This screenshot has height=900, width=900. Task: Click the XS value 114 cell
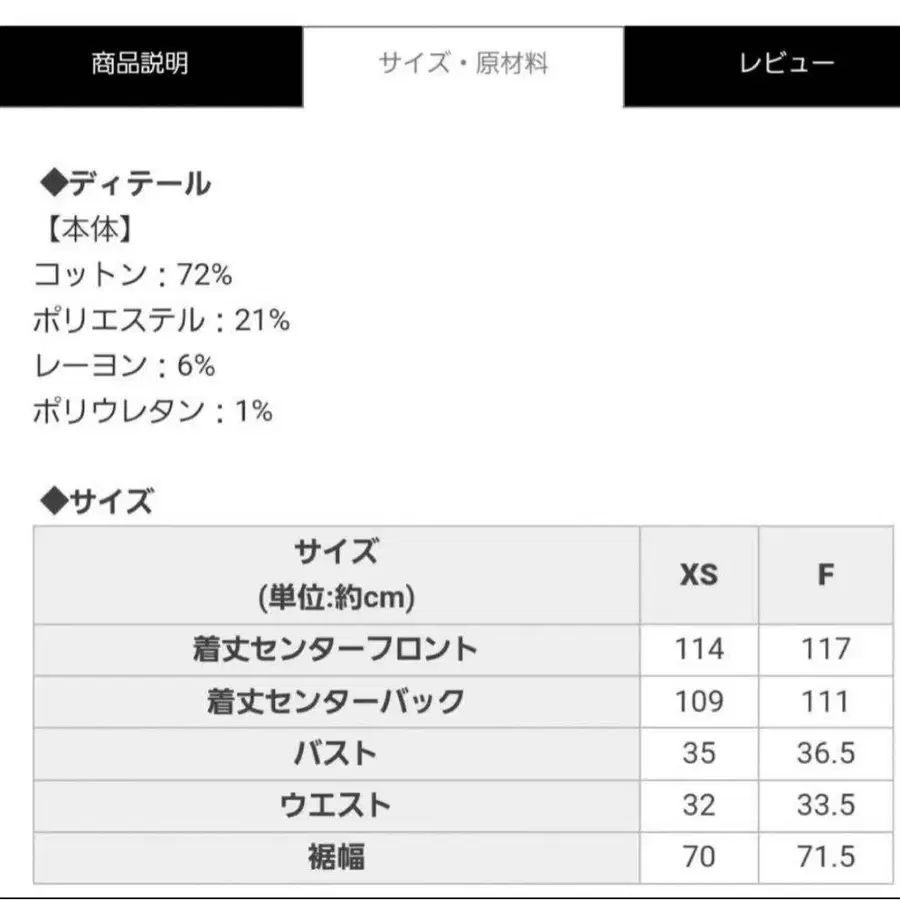(x=699, y=650)
